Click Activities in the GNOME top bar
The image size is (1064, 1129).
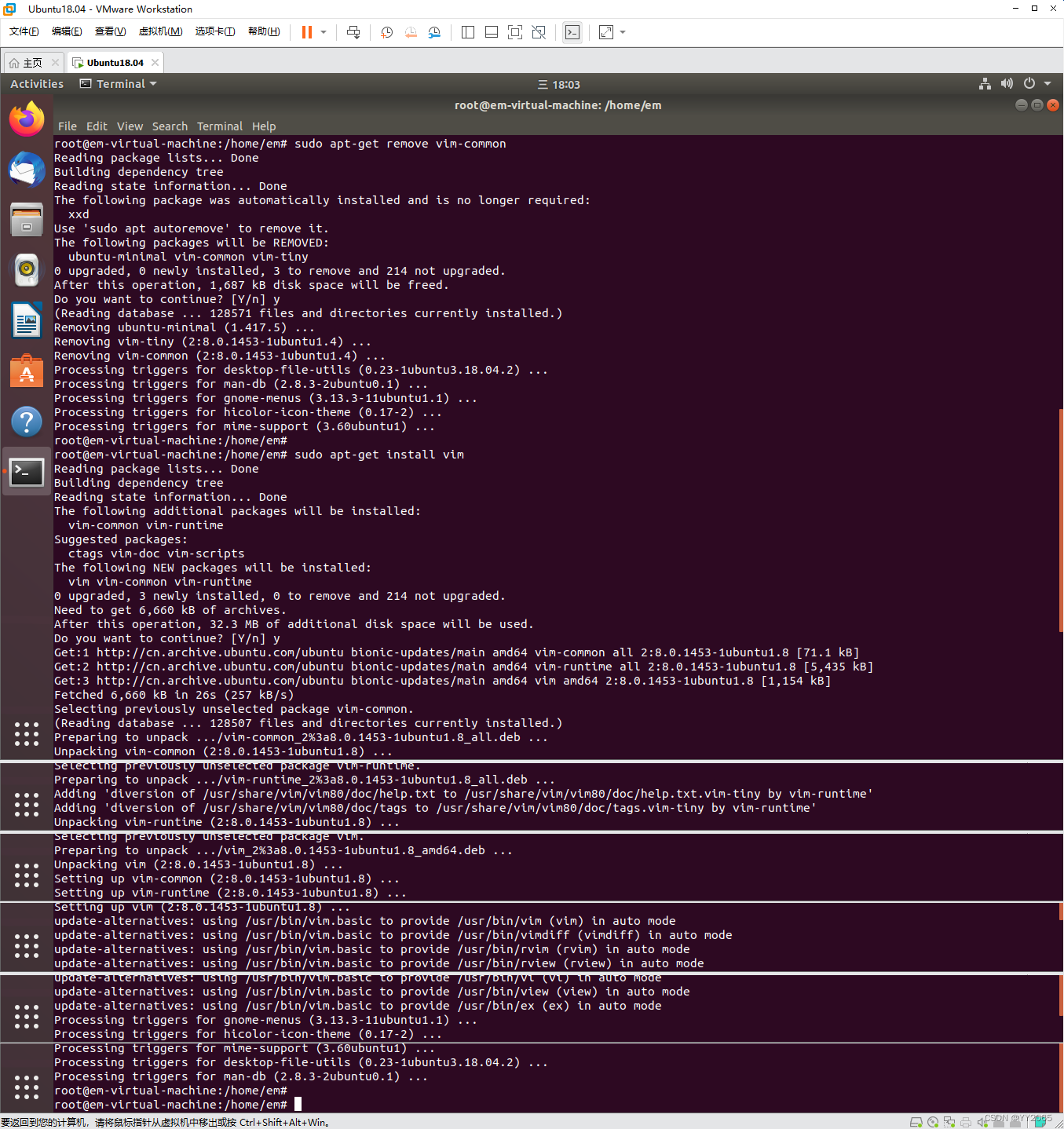(x=37, y=84)
